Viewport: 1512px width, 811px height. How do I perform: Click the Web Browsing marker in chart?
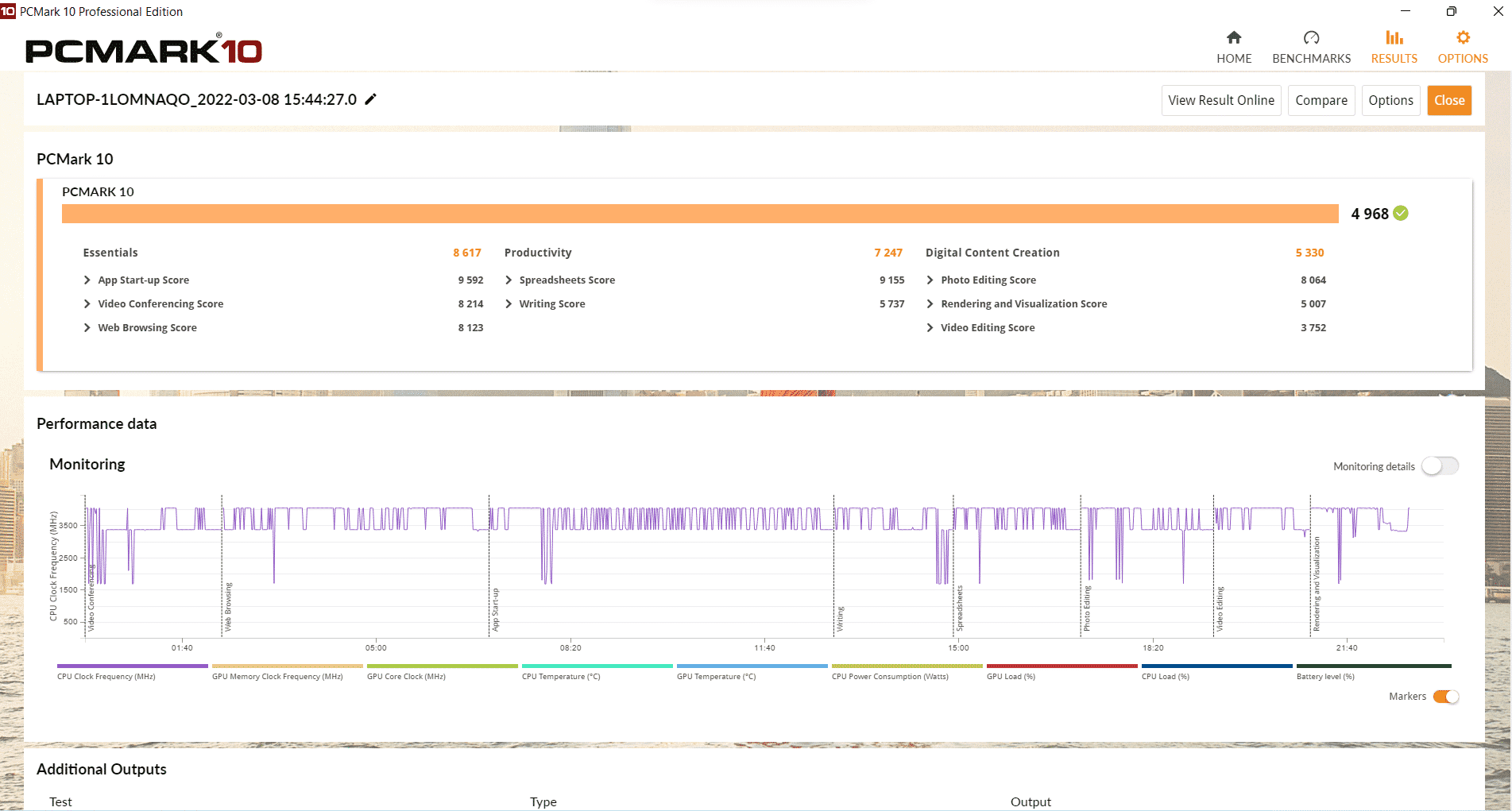pos(228,607)
